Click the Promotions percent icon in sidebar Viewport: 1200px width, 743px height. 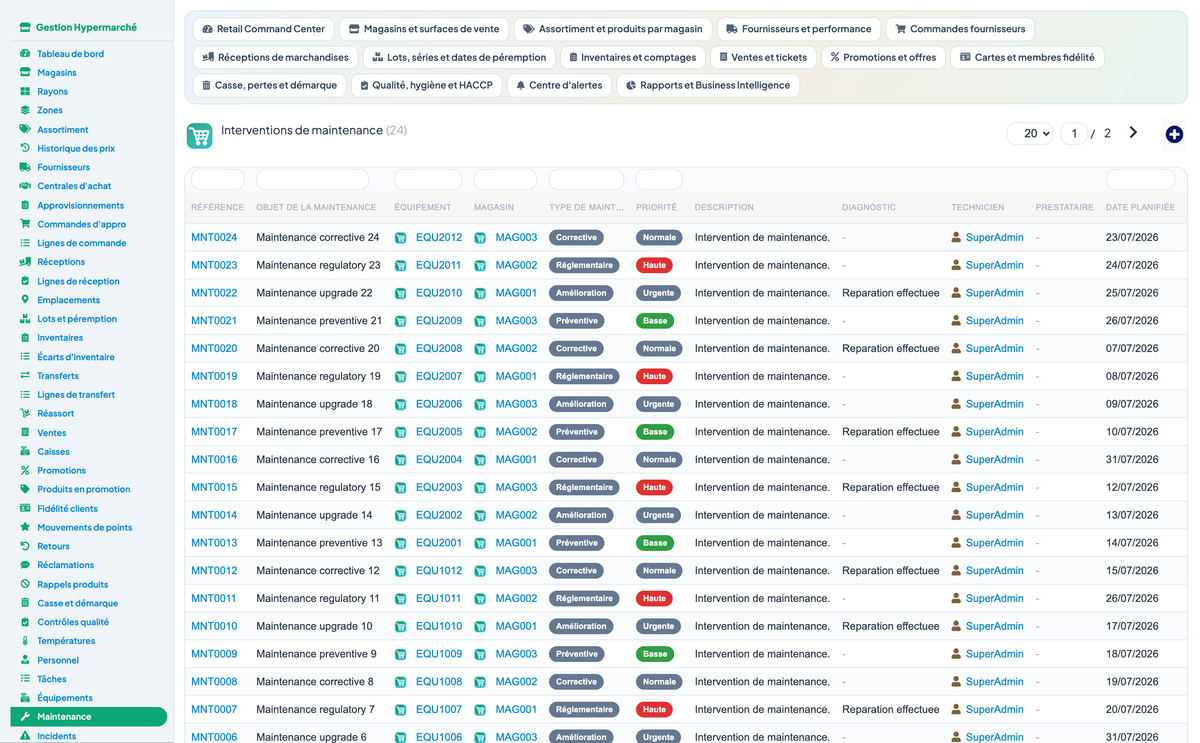[x=25, y=470]
